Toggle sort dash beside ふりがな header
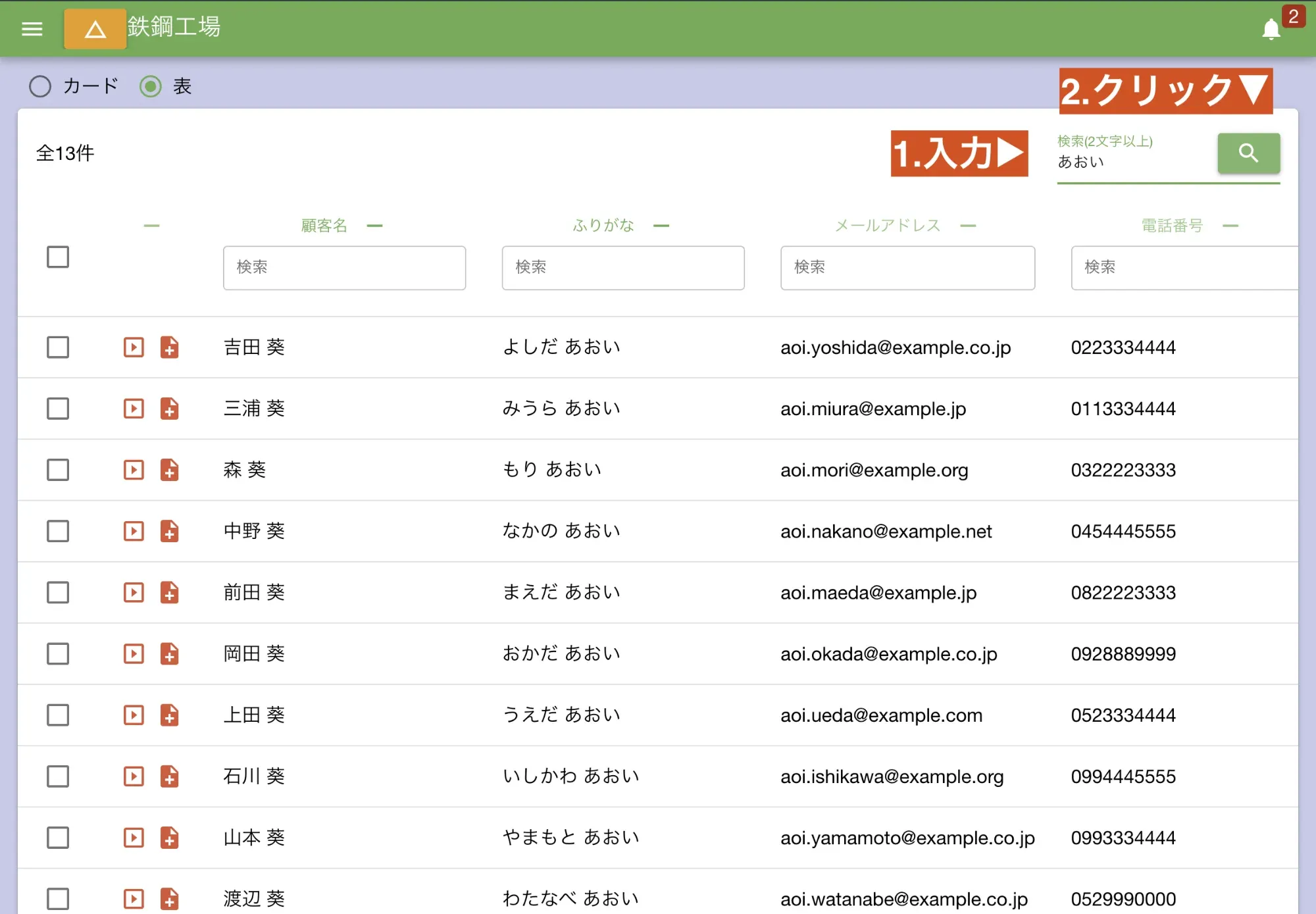This screenshot has width=1316, height=914. pyautogui.click(x=661, y=226)
